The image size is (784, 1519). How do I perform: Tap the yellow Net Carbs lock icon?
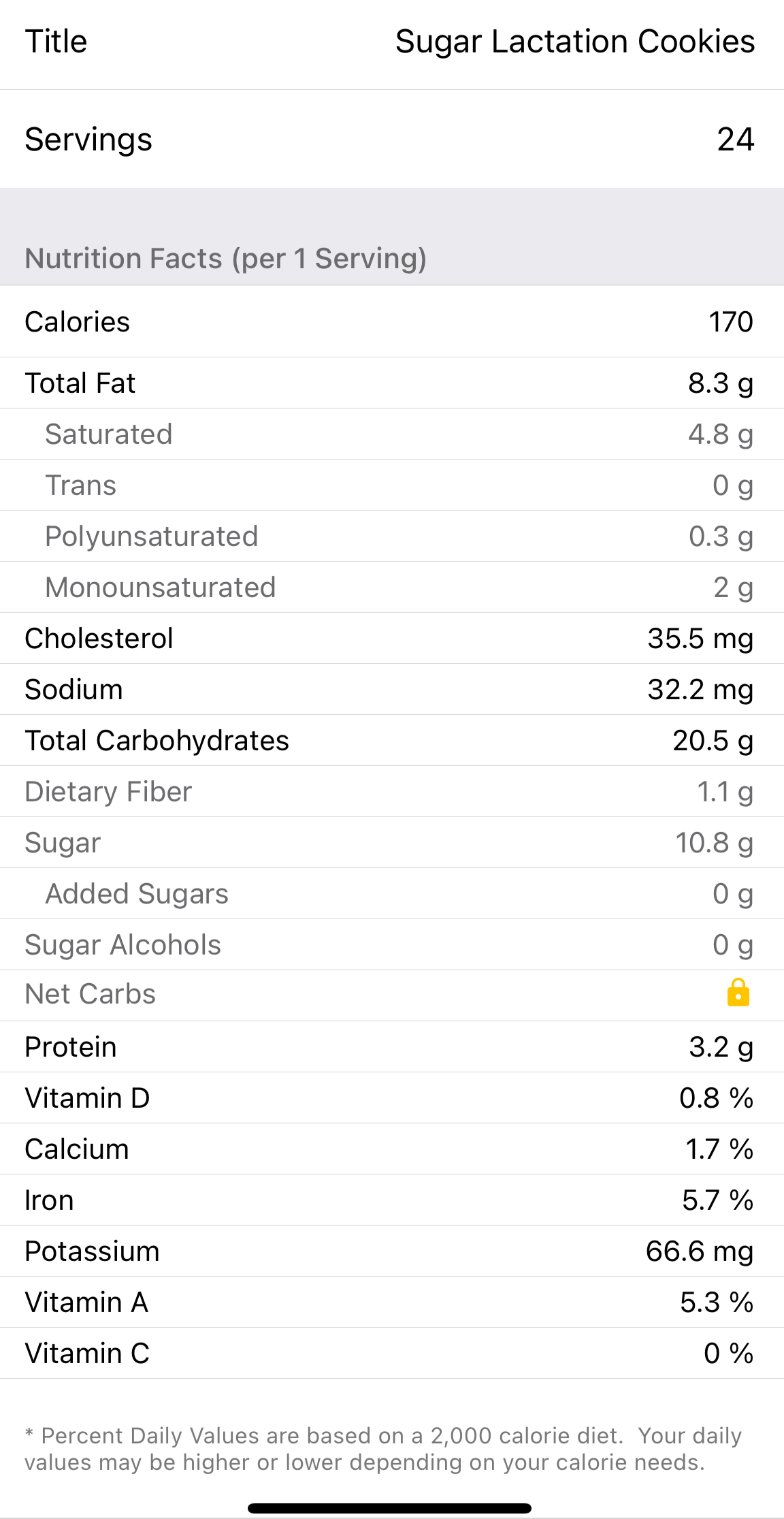click(738, 993)
